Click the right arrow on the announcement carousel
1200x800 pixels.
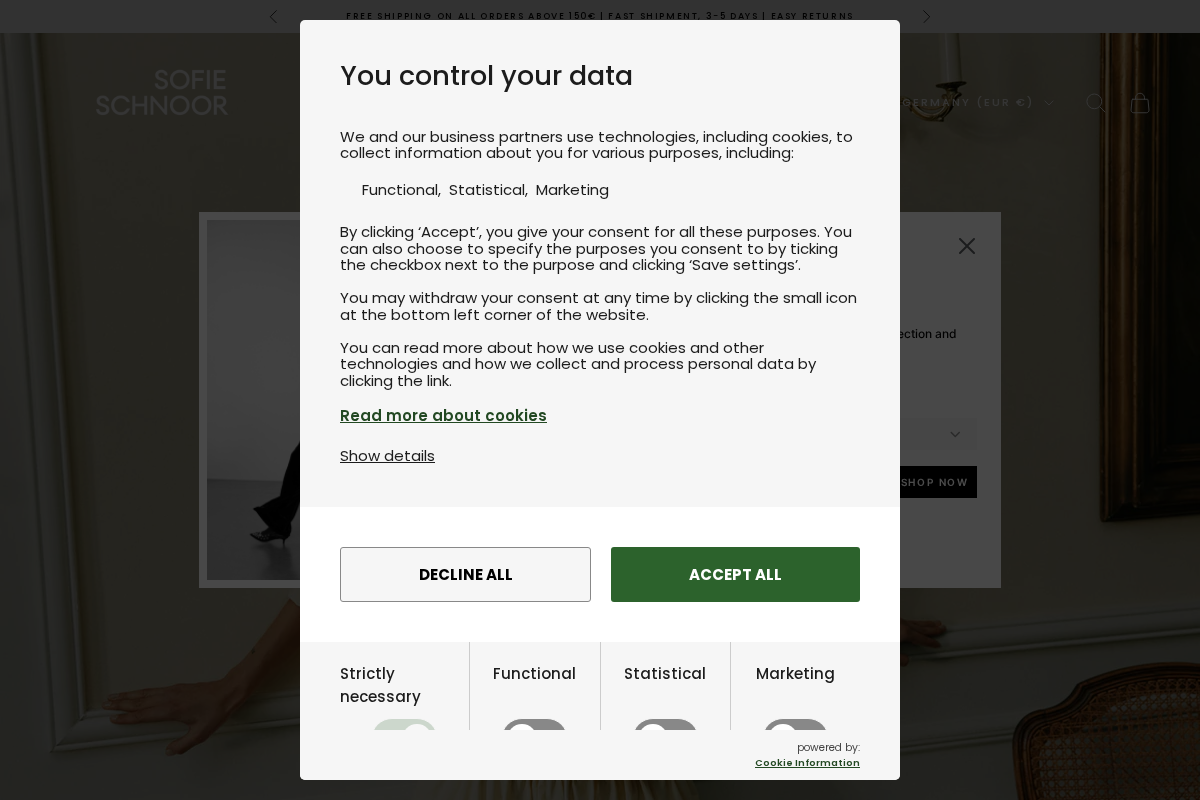[x=926, y=16]
